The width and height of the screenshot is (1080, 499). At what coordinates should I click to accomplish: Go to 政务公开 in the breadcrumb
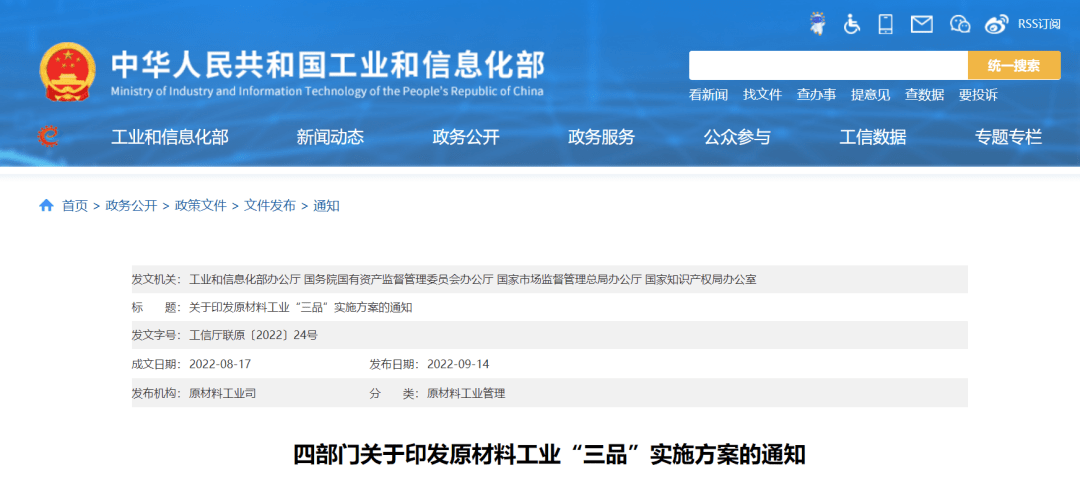[x=132, y=205]
